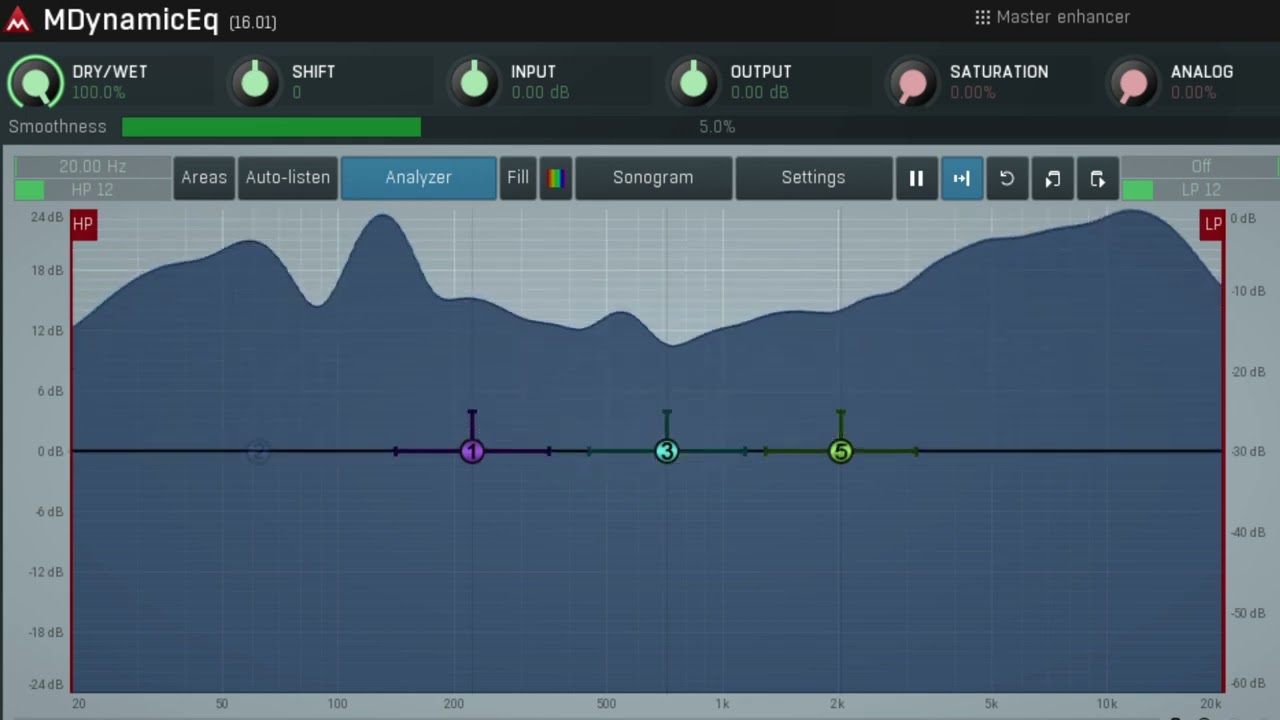Image resolution: width=1280 pixels, height=720 pixels.
Task: Select EQ band node 3
Action: (667, 452)
